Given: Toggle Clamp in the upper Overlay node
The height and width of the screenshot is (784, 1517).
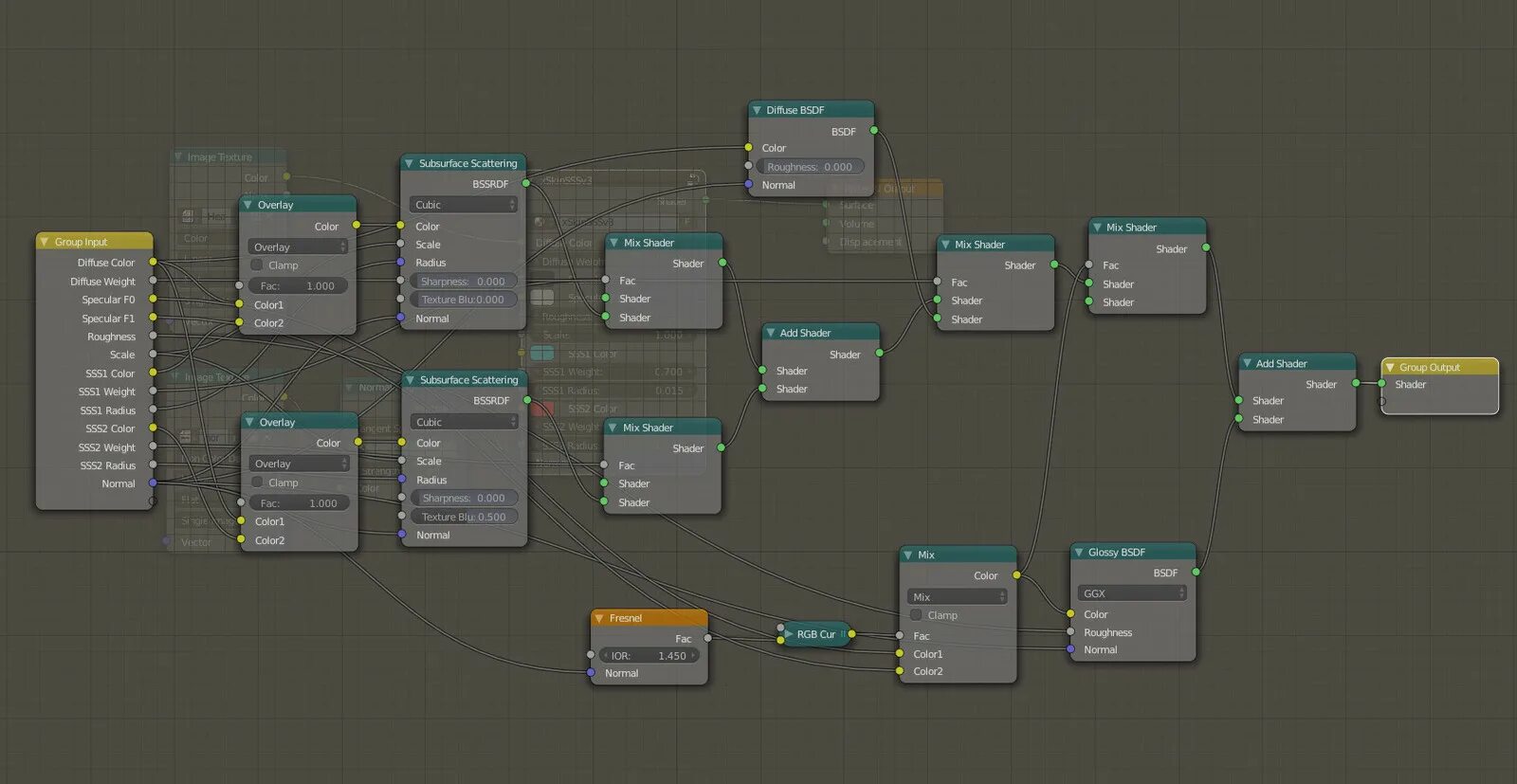Looking at the screenshot, I should 256,265.
